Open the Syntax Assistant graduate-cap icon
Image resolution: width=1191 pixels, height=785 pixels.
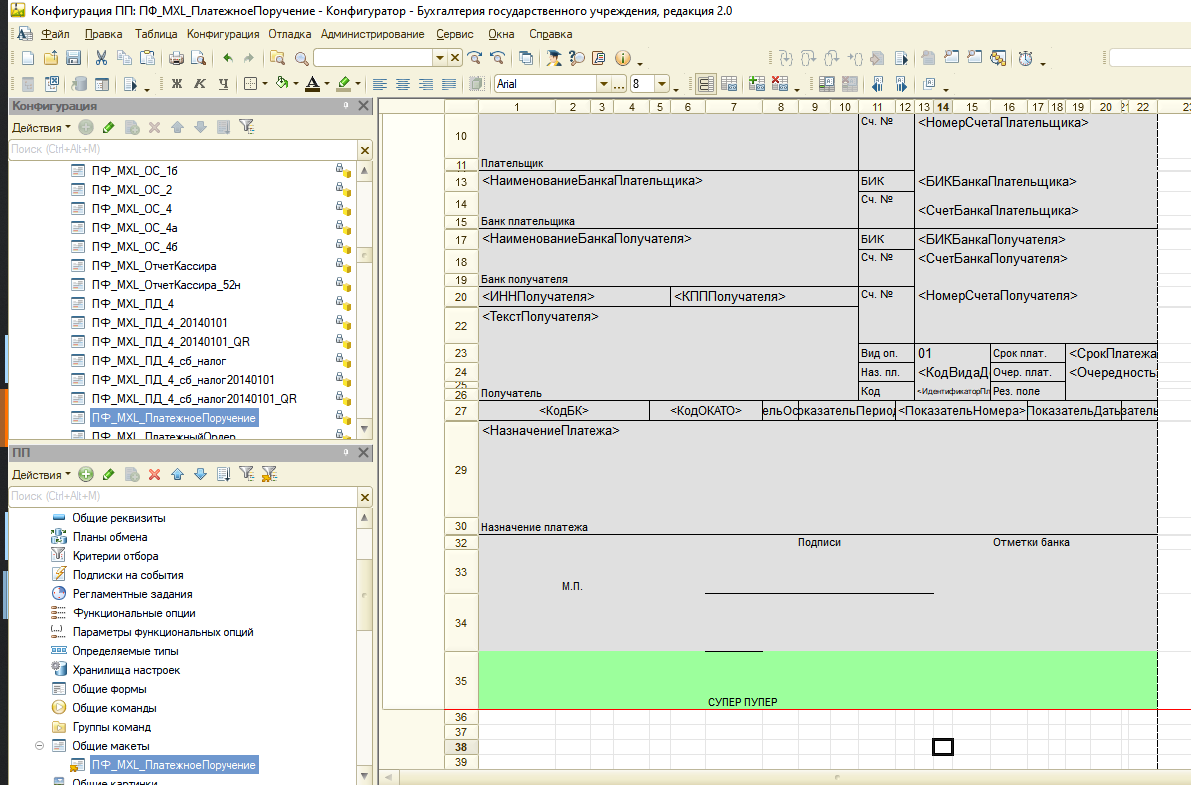(552, 59)
